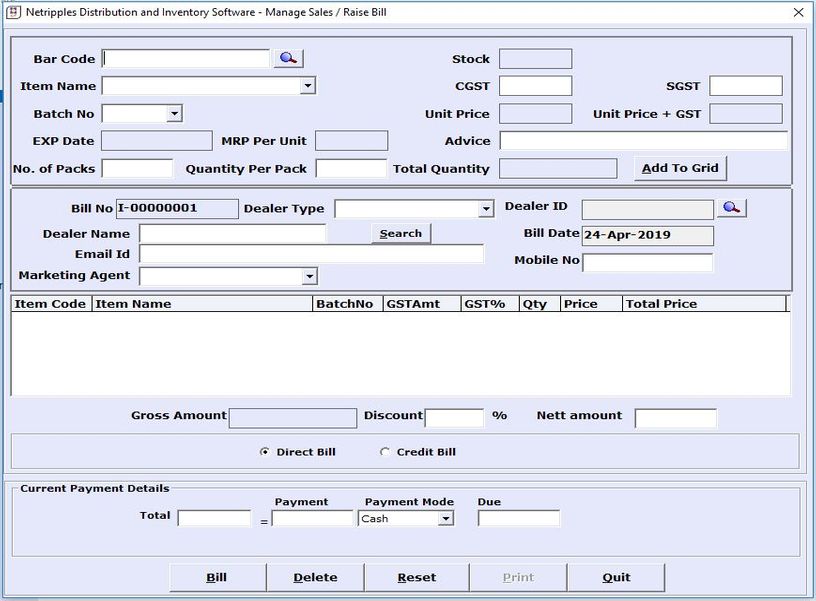Click the Delete button

click(315, 578)
